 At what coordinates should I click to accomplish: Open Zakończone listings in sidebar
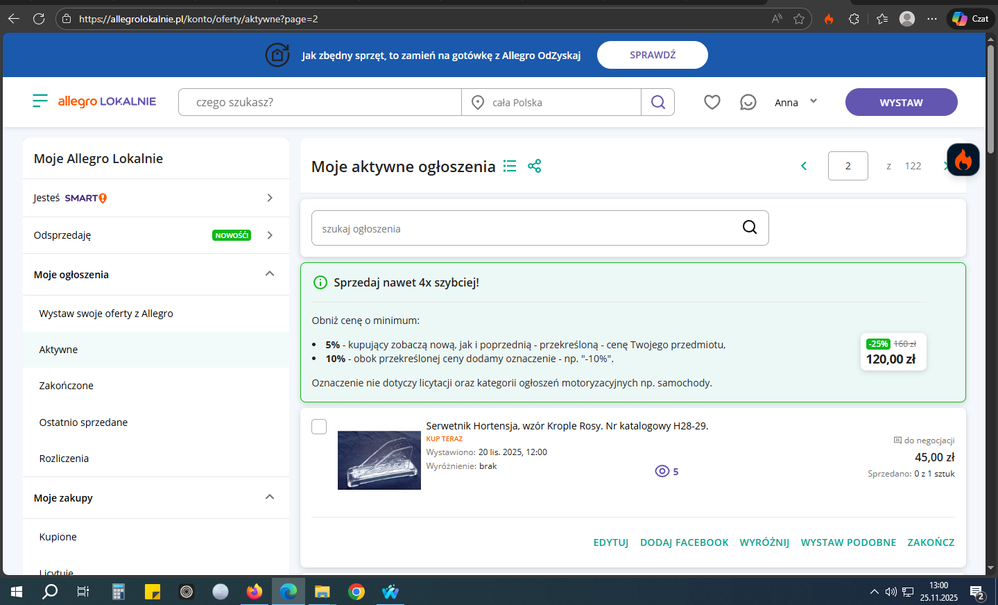click(66, 385)
